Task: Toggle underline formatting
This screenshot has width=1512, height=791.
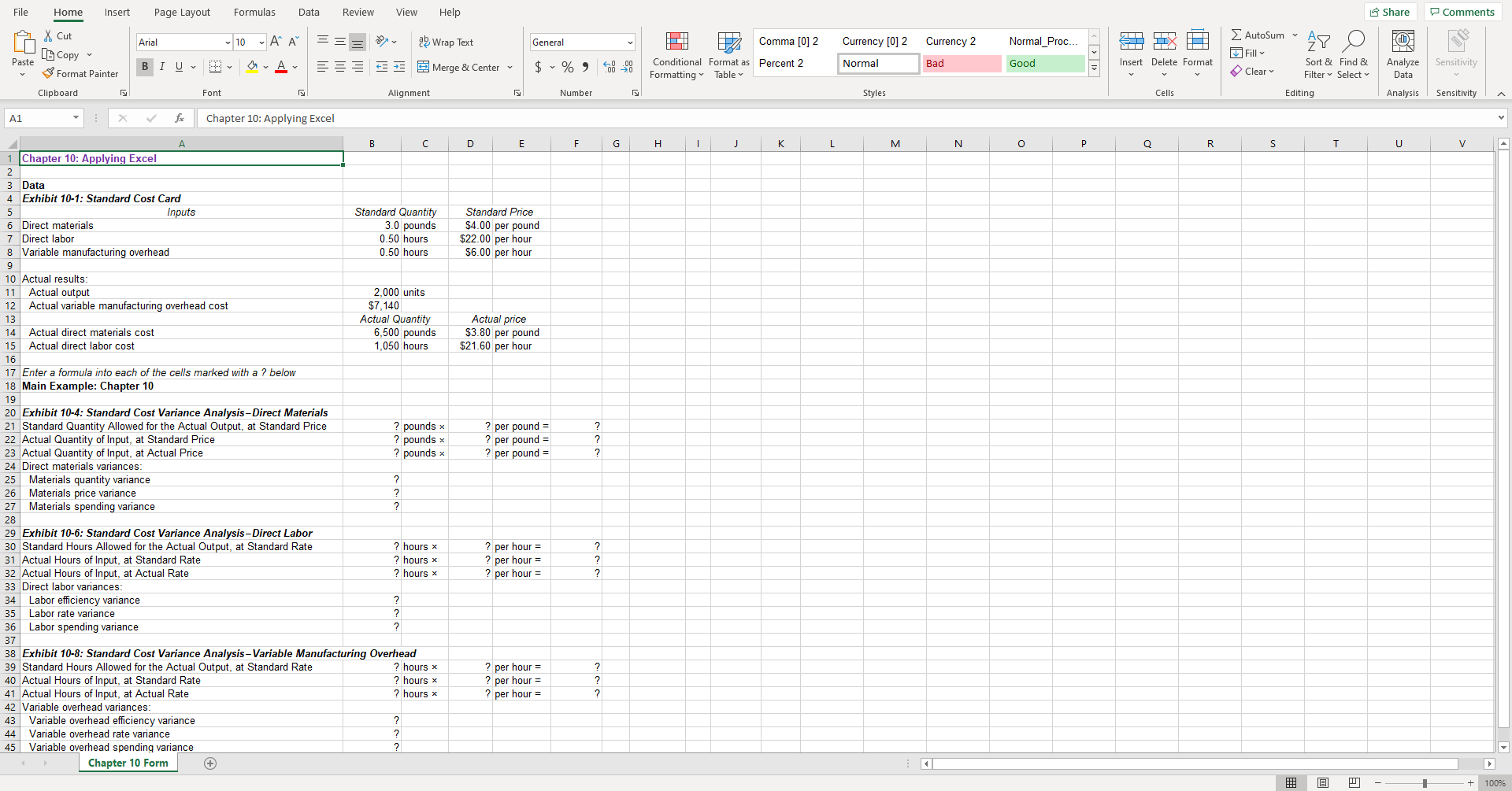Action: coord(180,67)
